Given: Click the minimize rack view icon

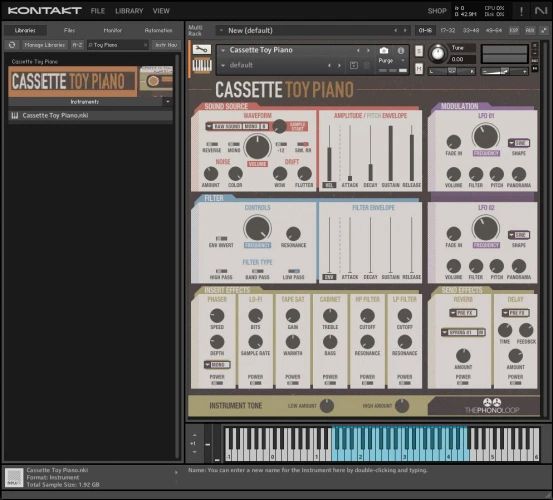Looking at the screenshot, I should pyautogui.click(x=543, y=30).
